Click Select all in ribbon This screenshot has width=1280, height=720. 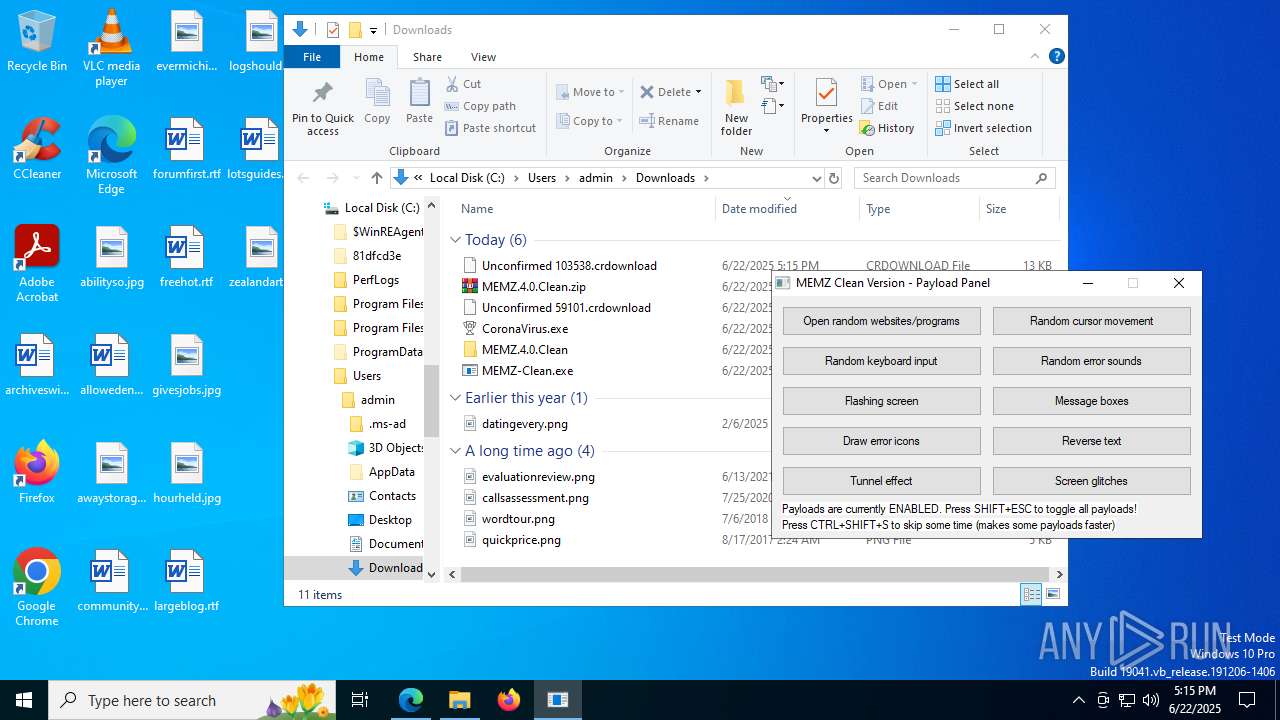pyautogui.click(x=967, y=84)
